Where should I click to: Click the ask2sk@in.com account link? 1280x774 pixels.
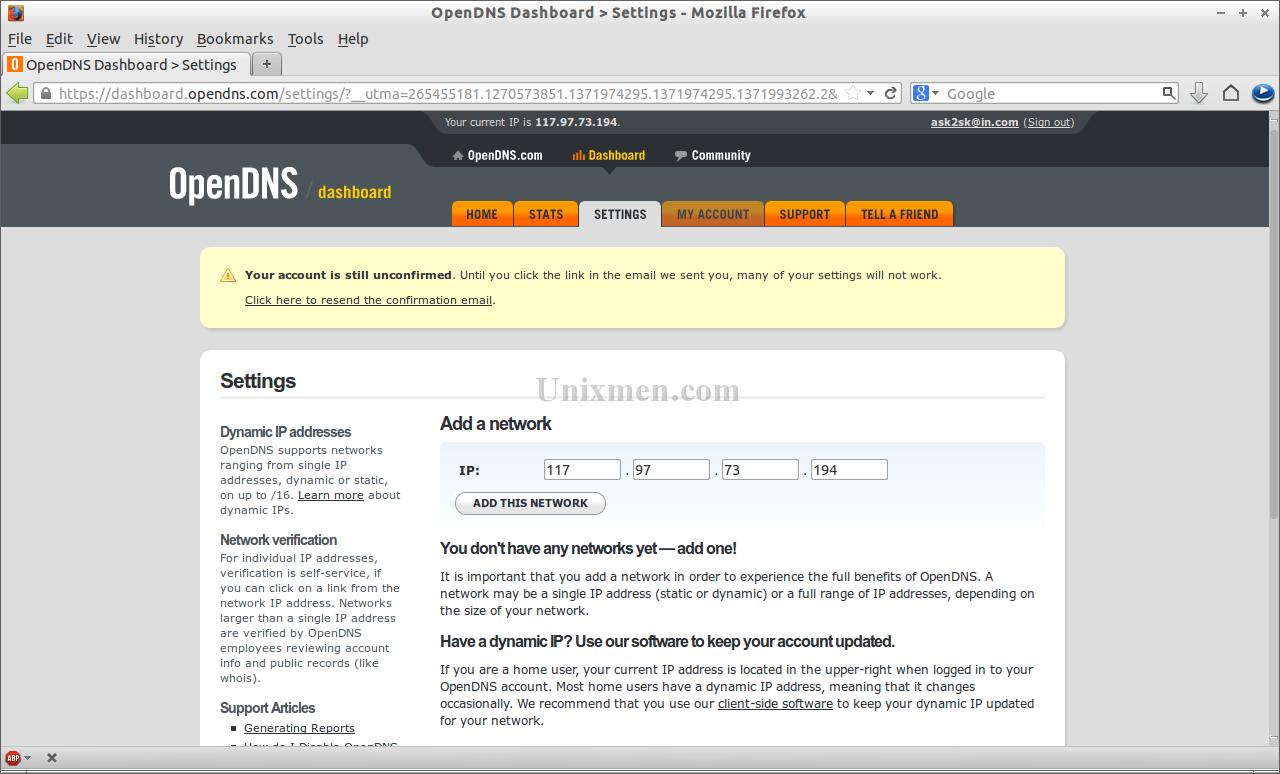pos(974,122)
